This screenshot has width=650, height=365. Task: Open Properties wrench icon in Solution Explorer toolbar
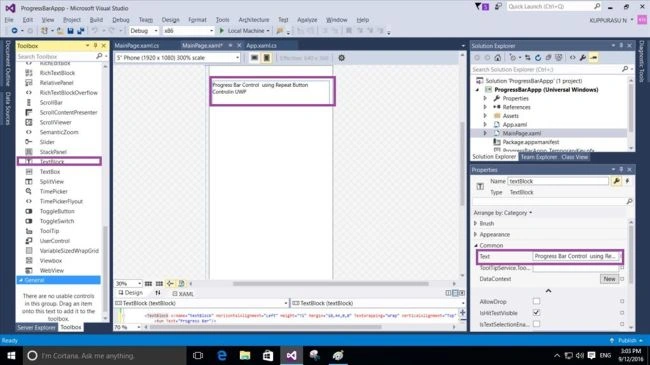583,58
